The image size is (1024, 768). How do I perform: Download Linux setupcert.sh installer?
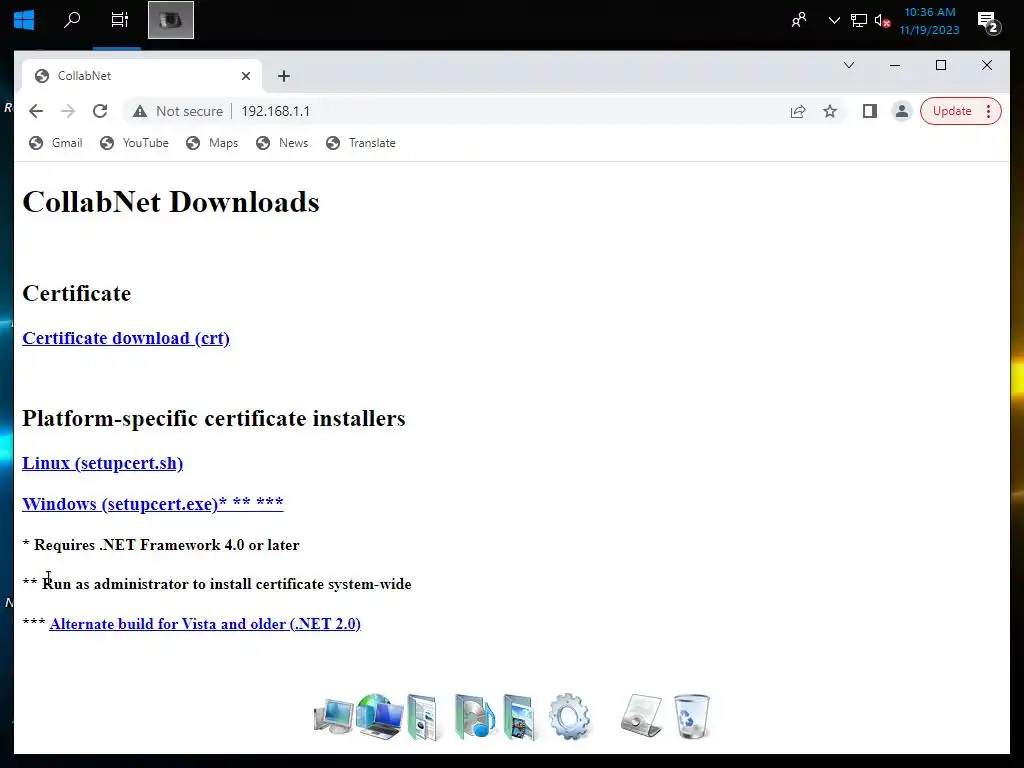click(103, 463)
